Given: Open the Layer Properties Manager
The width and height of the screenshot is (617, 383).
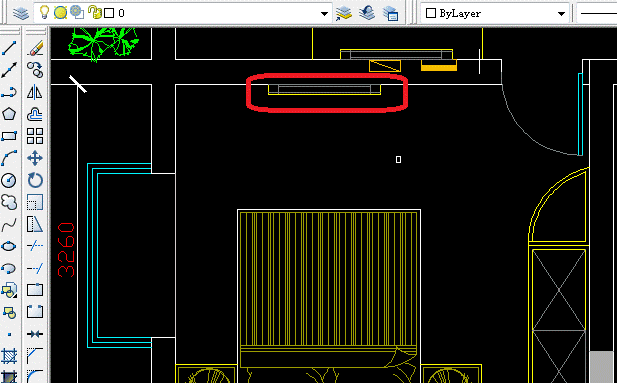Looking at the screenshot, I should point(20,13).
